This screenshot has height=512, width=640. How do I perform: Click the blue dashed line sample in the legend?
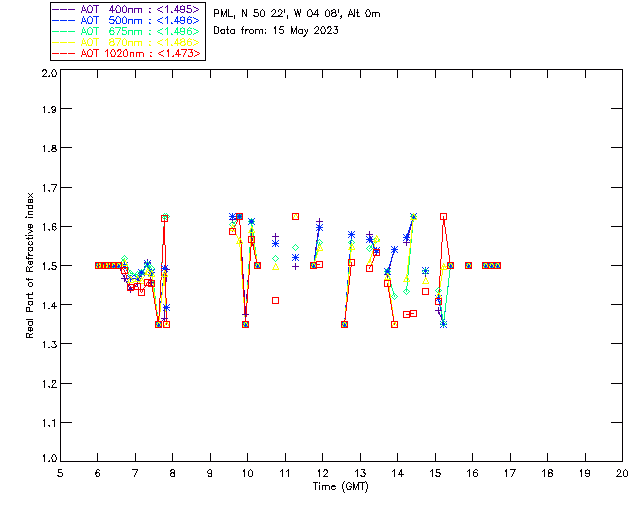coord(64,20)
